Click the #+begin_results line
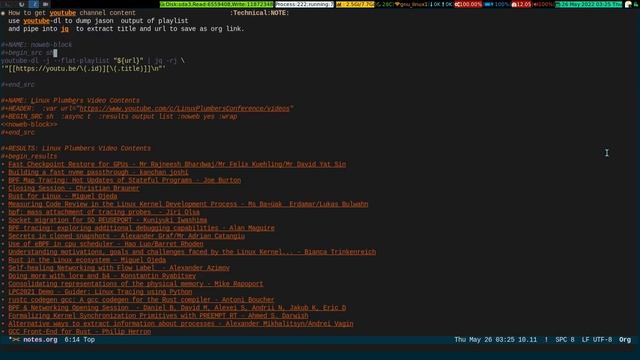Image resolution: width=640 pixels, height=360 pixels. point(29,156)
